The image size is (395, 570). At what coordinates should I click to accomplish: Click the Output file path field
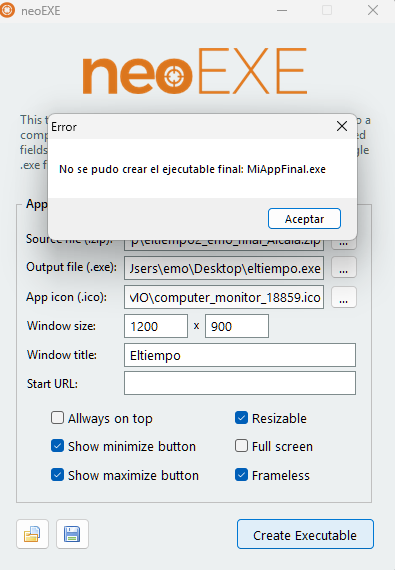pos(224,268)
